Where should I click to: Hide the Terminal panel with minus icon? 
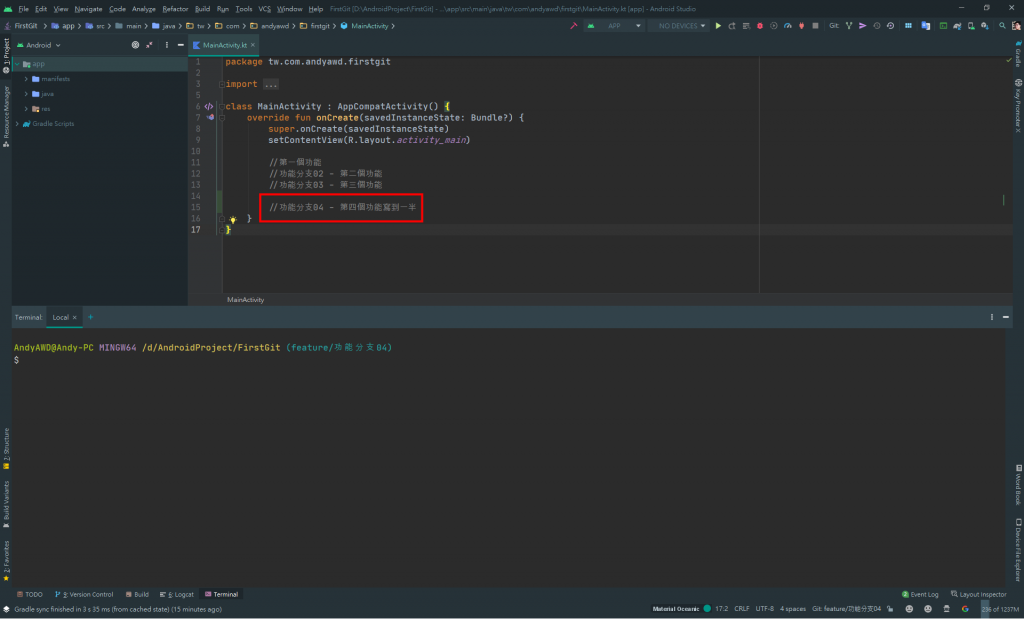(1006, 317)
